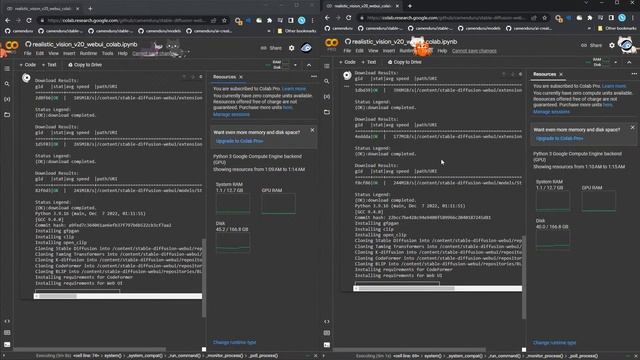Open terminal in right window

[327, 344]
